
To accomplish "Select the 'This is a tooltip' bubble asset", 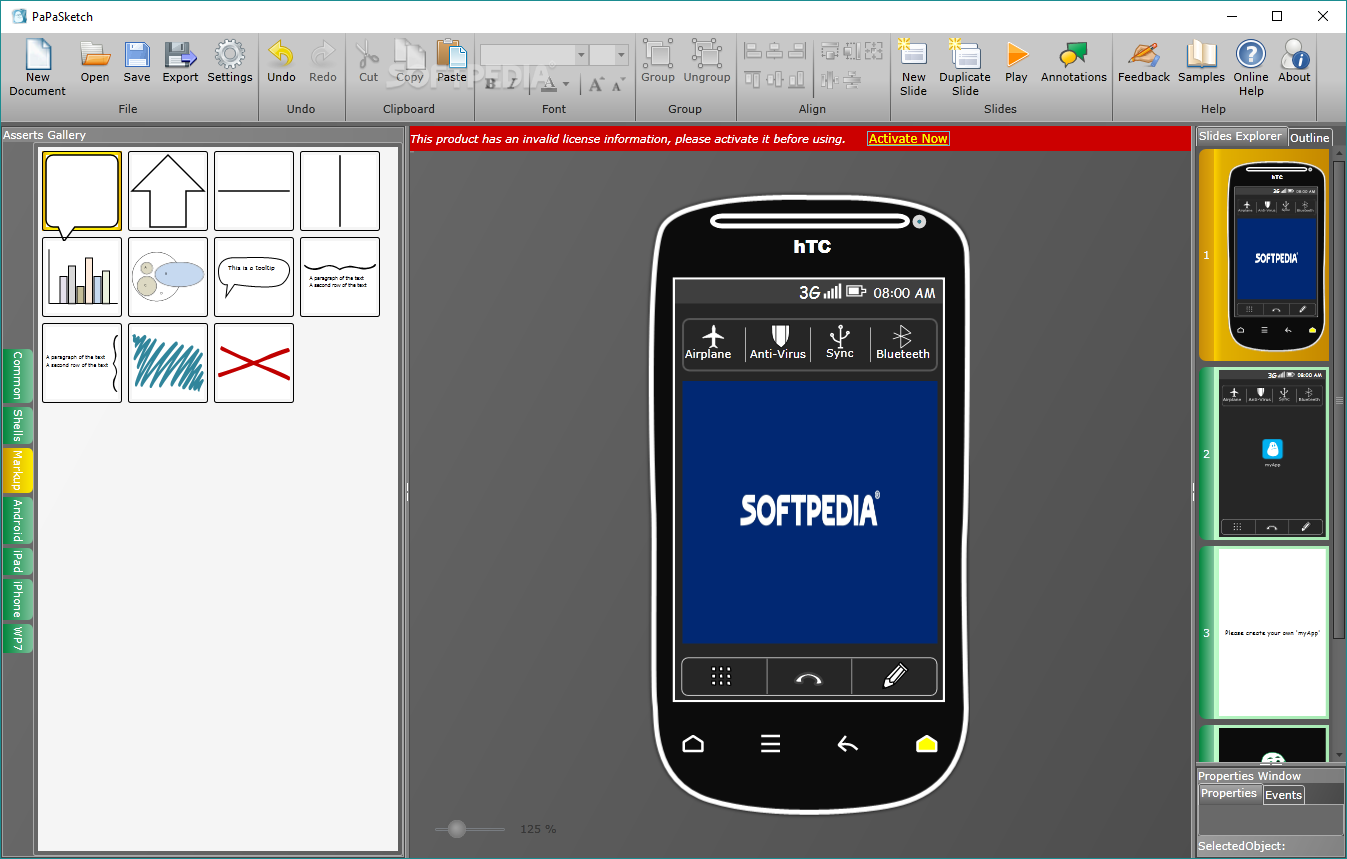I will point(254,277).
